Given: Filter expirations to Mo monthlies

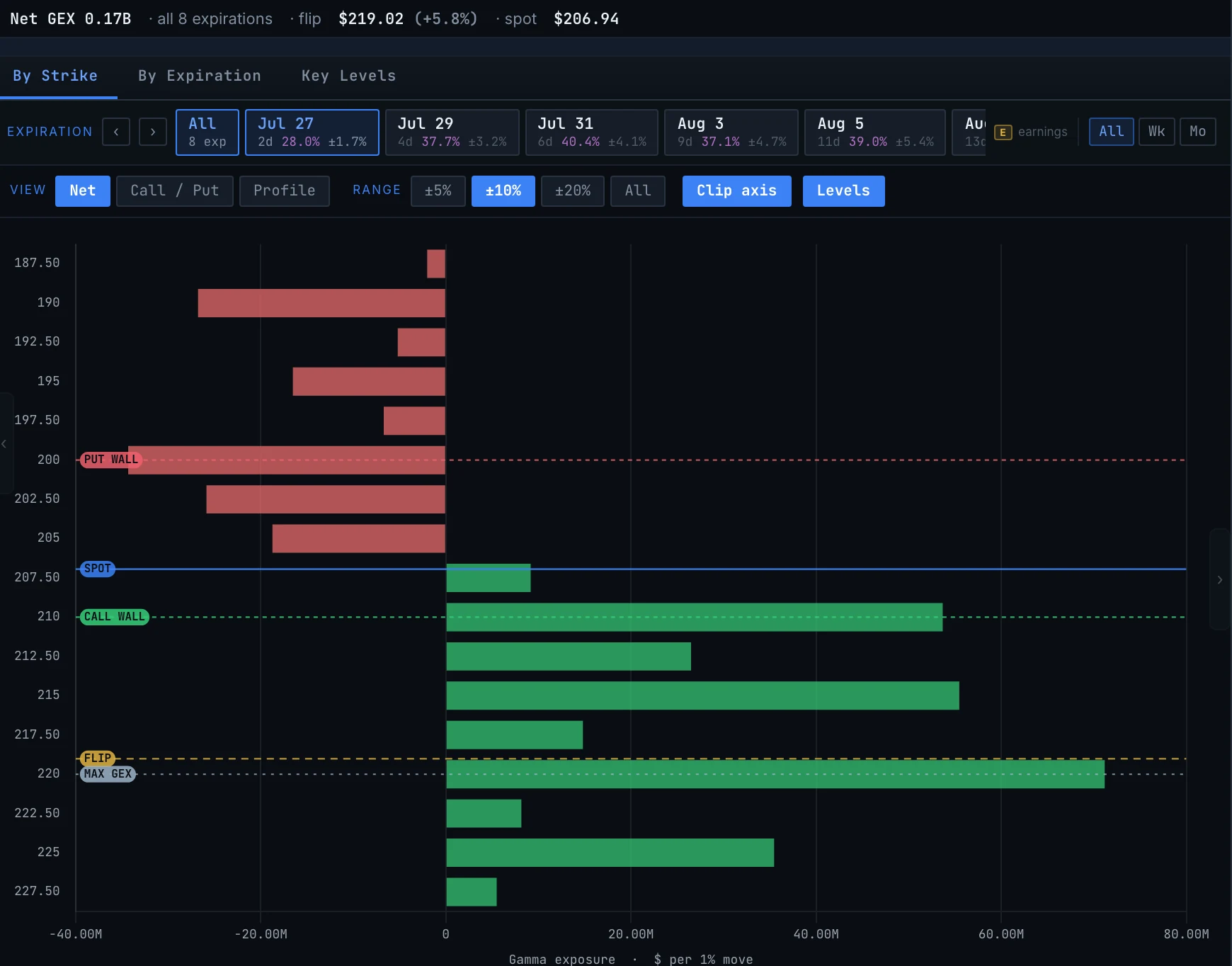Looking at the screenshot, I should coord(1198,132).
